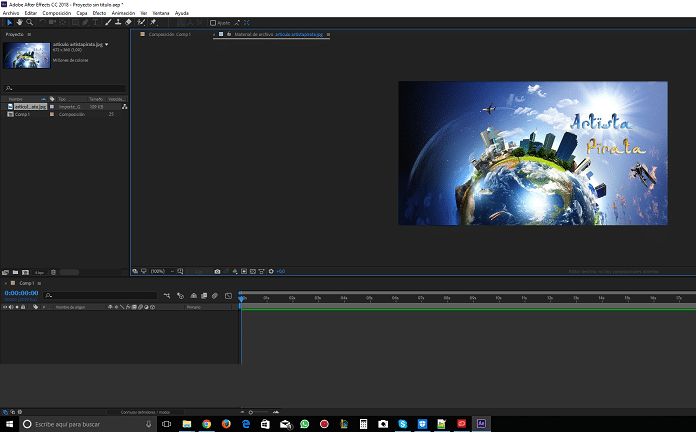Click the timeline layer search field

pyautogui.click(x=101, y=295)
